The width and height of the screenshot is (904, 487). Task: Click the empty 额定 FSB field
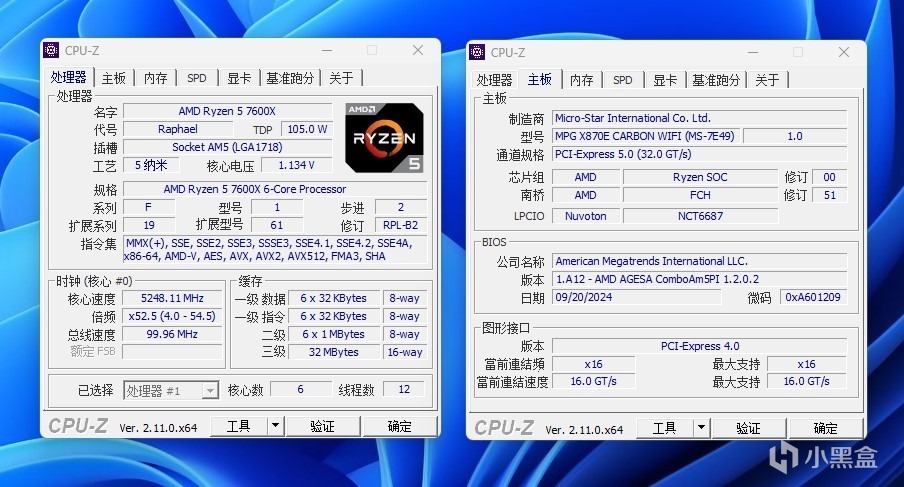pyautogui.click(x=172, y=352)
